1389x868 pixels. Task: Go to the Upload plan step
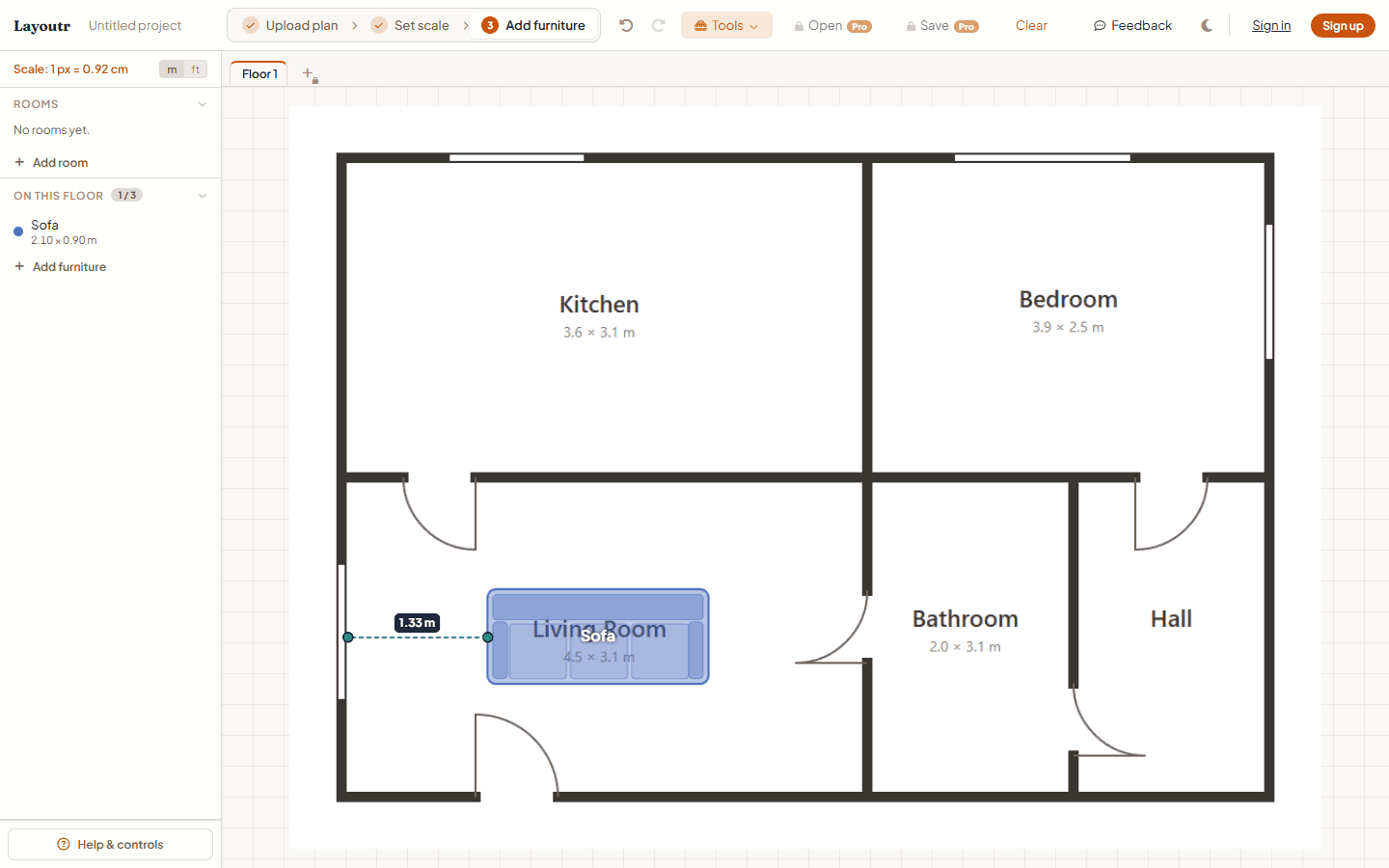coord(290,25)
